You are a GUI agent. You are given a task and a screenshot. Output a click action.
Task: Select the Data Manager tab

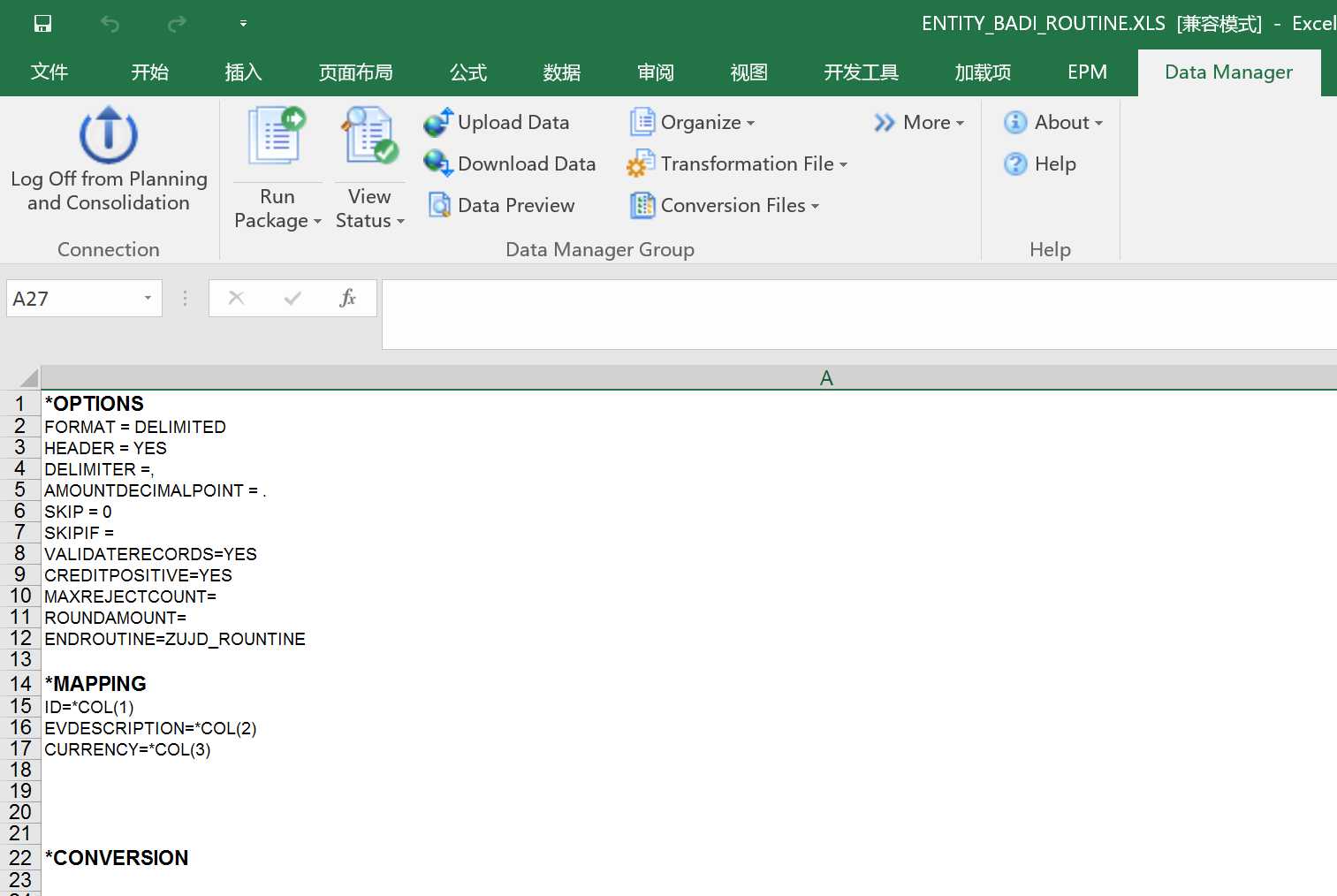coord(1228,72)
